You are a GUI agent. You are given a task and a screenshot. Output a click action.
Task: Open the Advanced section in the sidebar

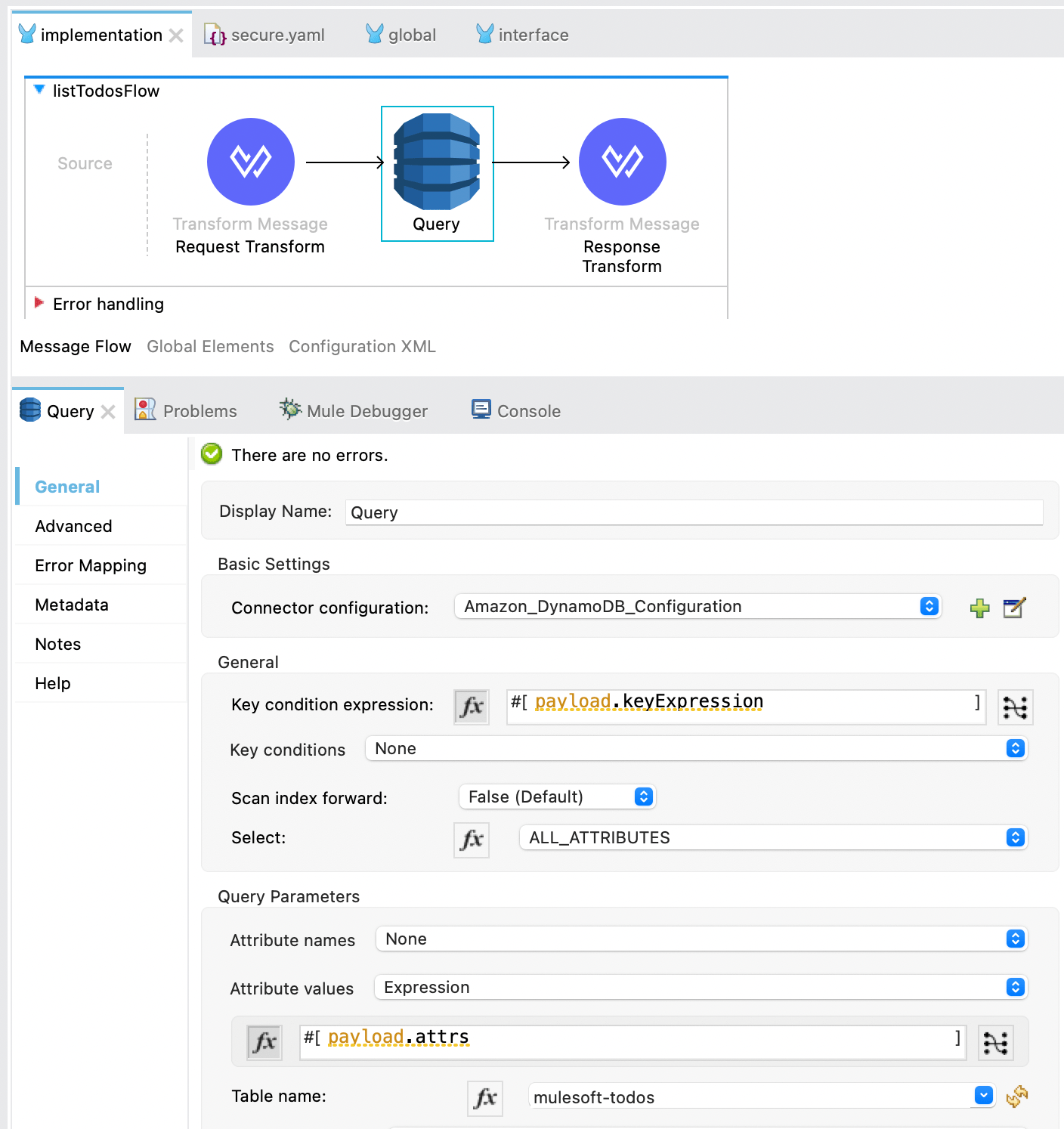tap(73, 525)
